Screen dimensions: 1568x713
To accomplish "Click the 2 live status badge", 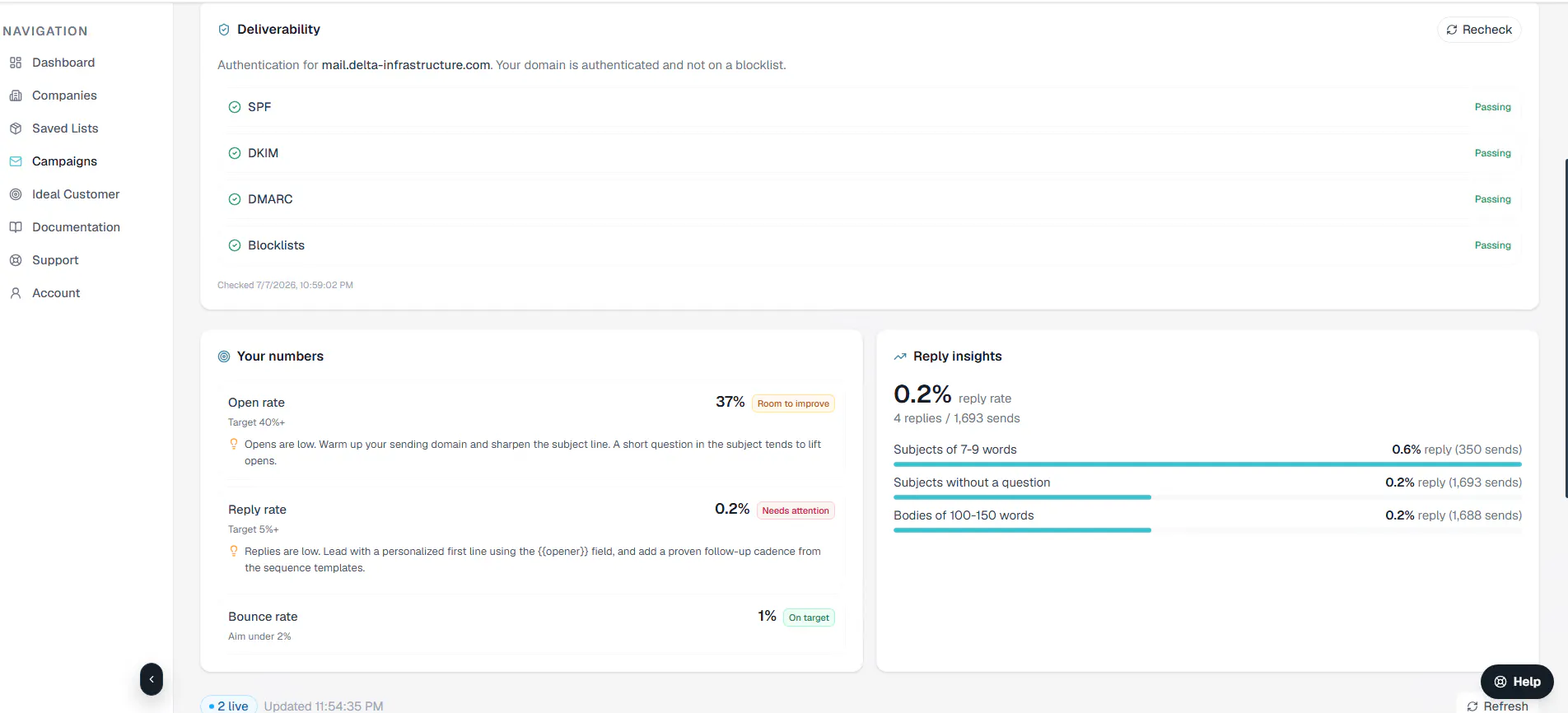I will [x=229, y=706].
